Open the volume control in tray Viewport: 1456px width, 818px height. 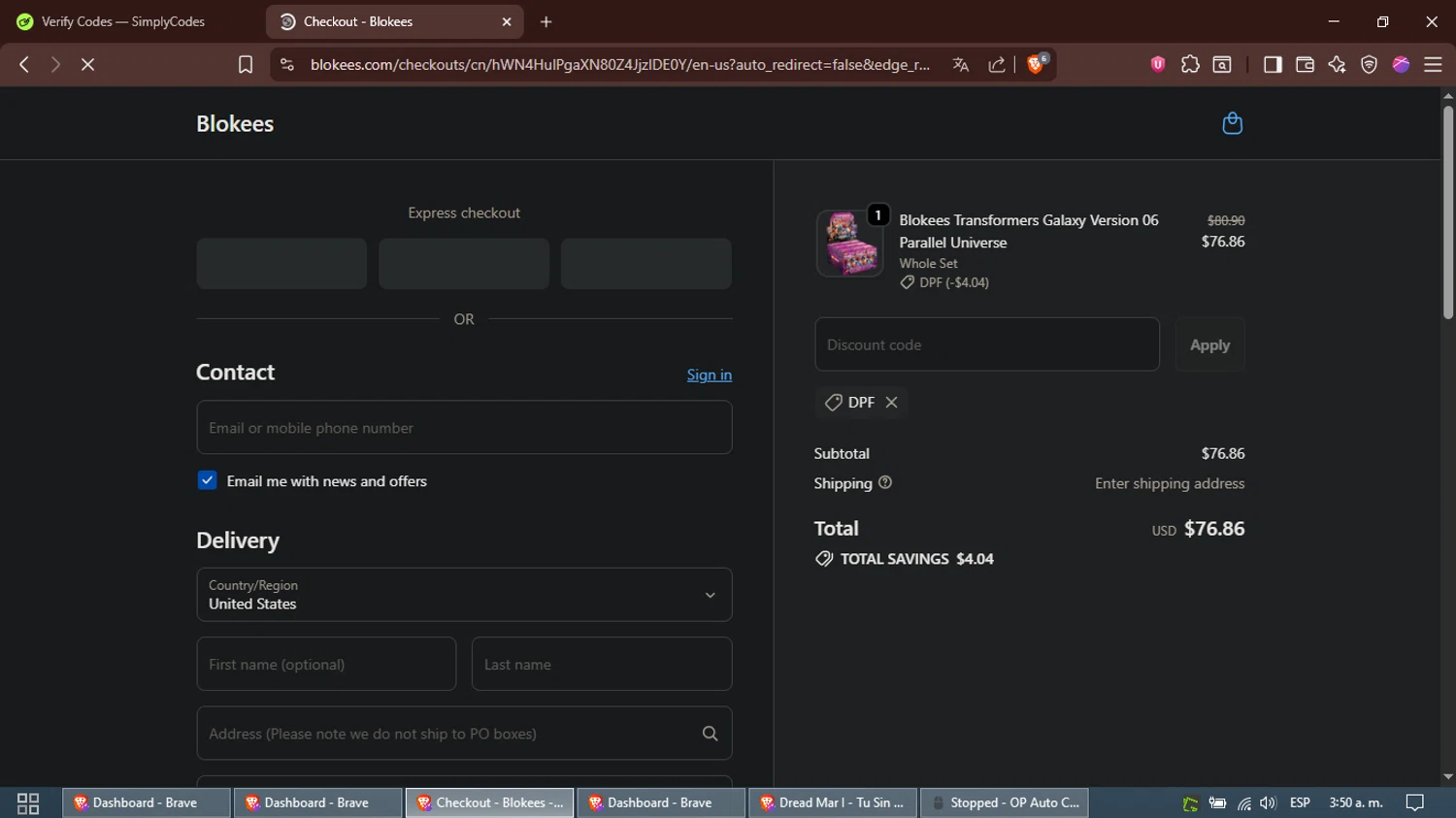click(x=1268, y=802)
